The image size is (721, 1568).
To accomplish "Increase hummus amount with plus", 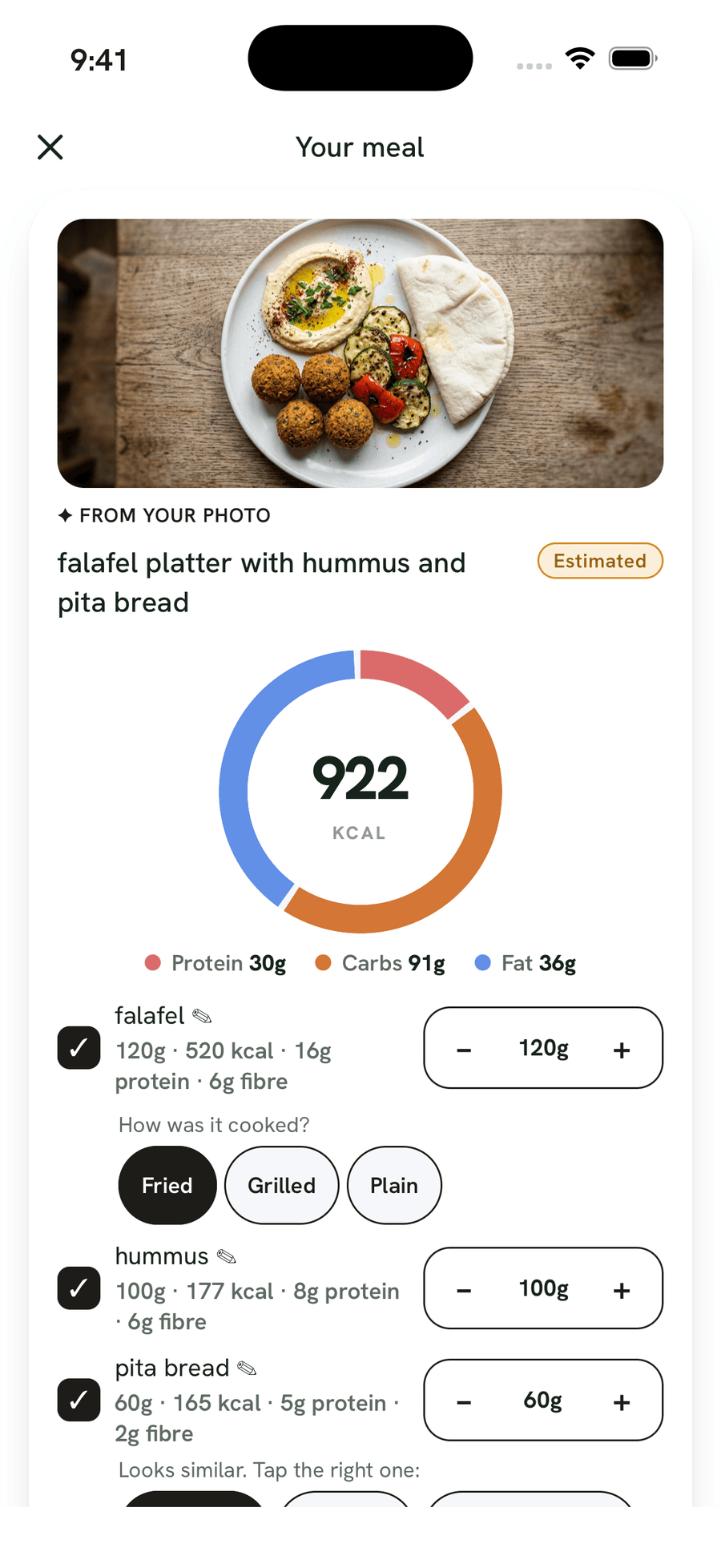I will [x=622, y=1290].
